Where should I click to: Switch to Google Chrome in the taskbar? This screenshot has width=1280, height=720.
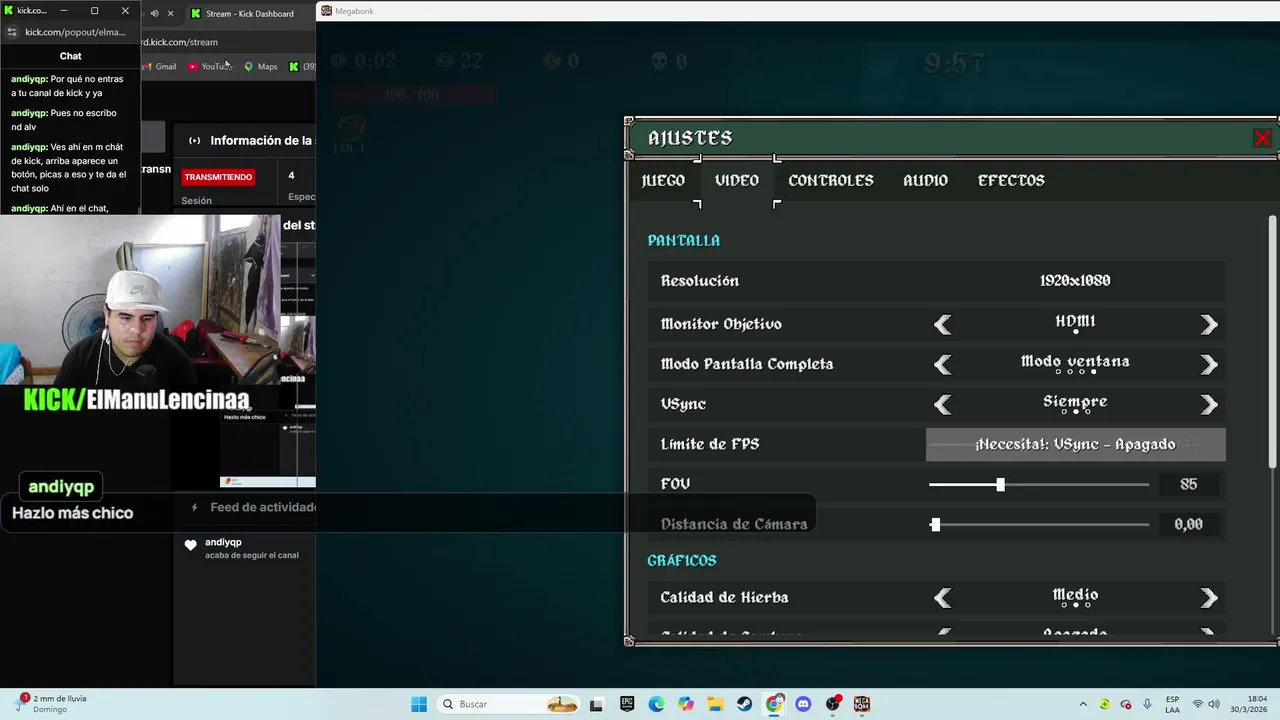point(774,704)
